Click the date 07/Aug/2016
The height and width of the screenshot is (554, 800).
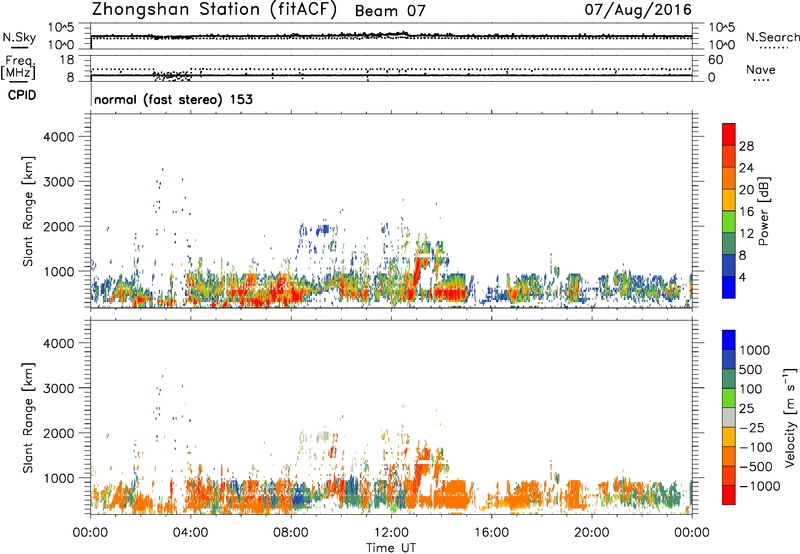[638, 10]
